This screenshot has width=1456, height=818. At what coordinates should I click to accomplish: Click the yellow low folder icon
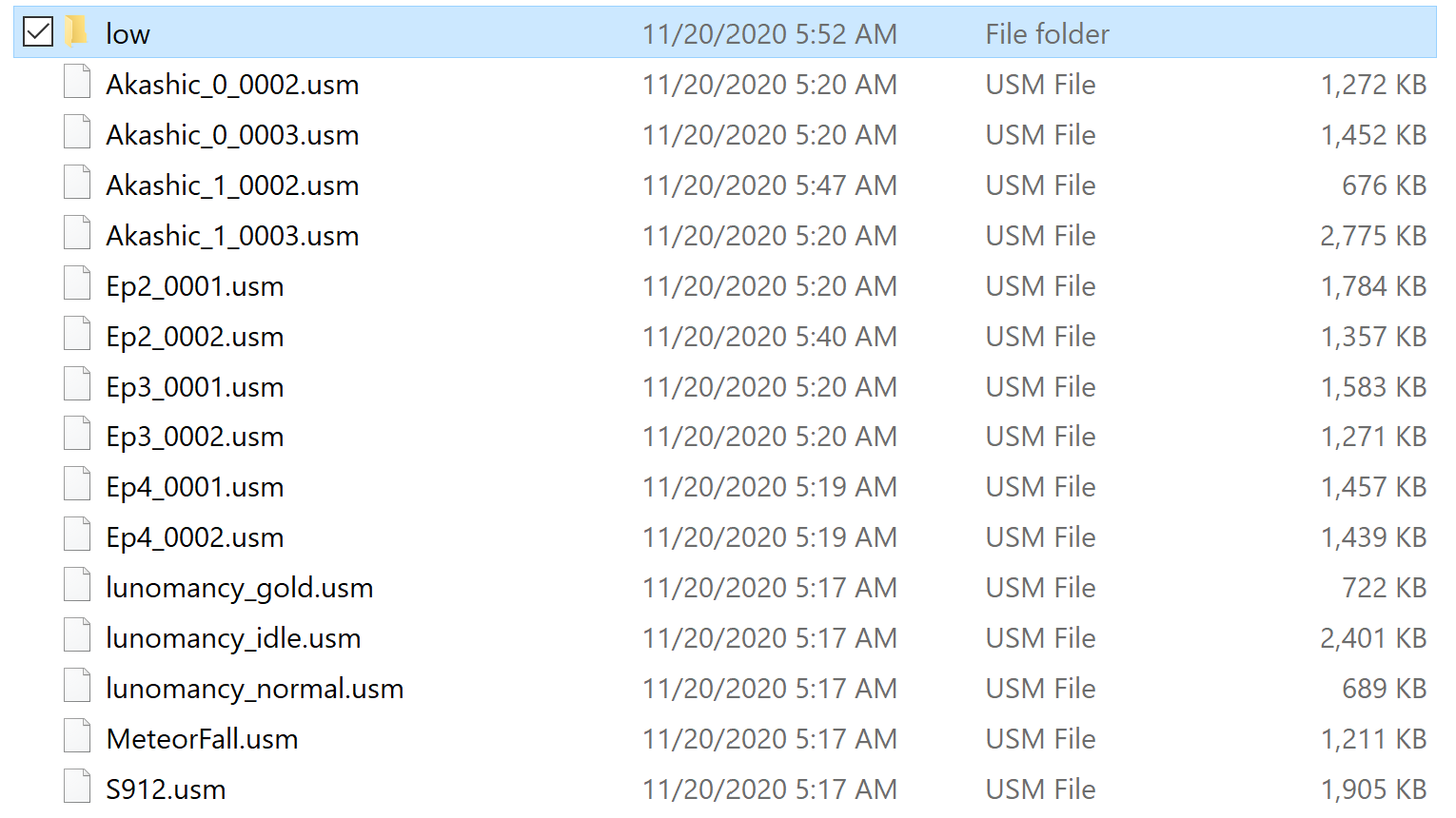pos(77,32)
